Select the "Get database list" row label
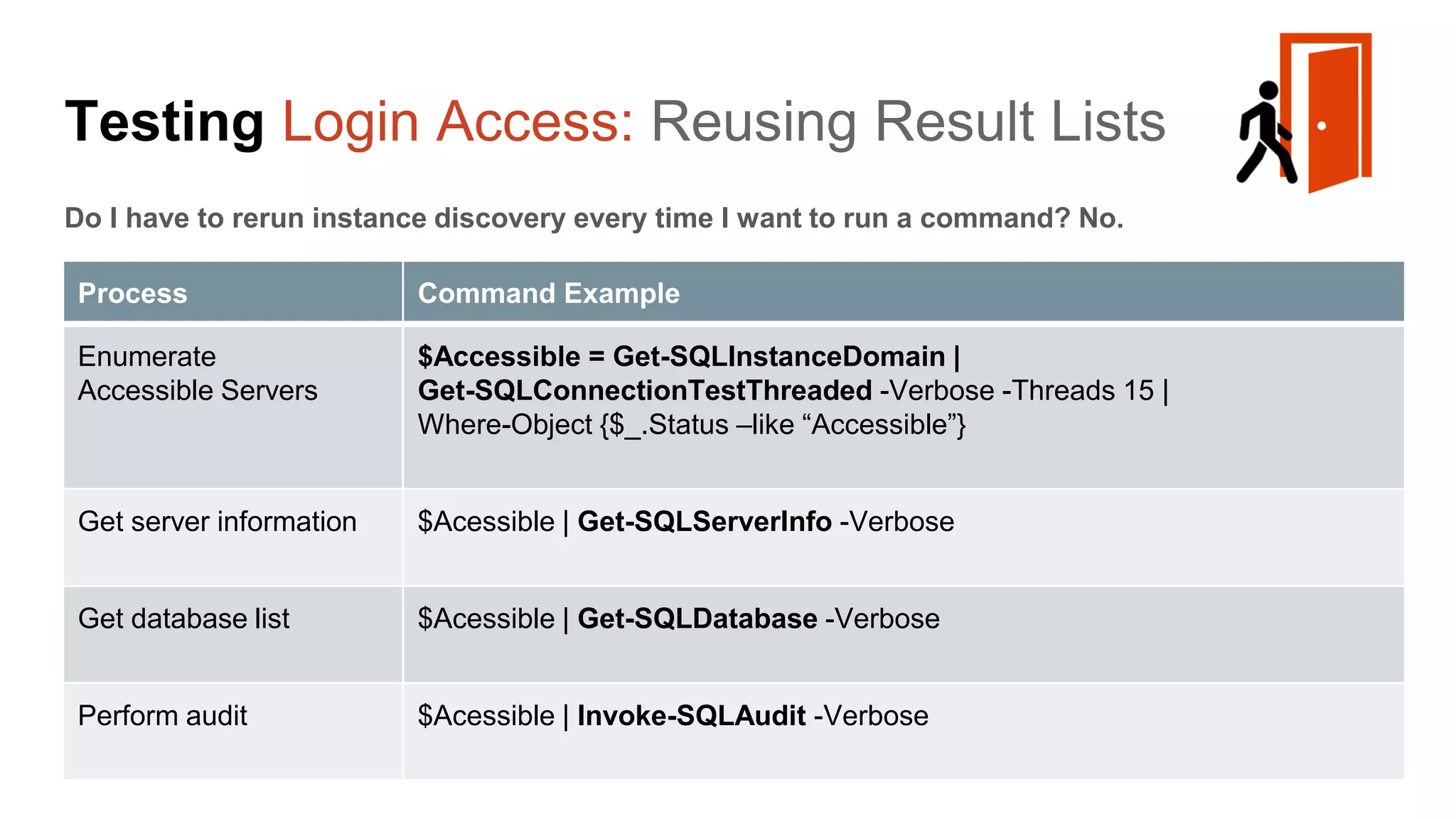This screenshot has width=1456, height=819. [183, 619]
